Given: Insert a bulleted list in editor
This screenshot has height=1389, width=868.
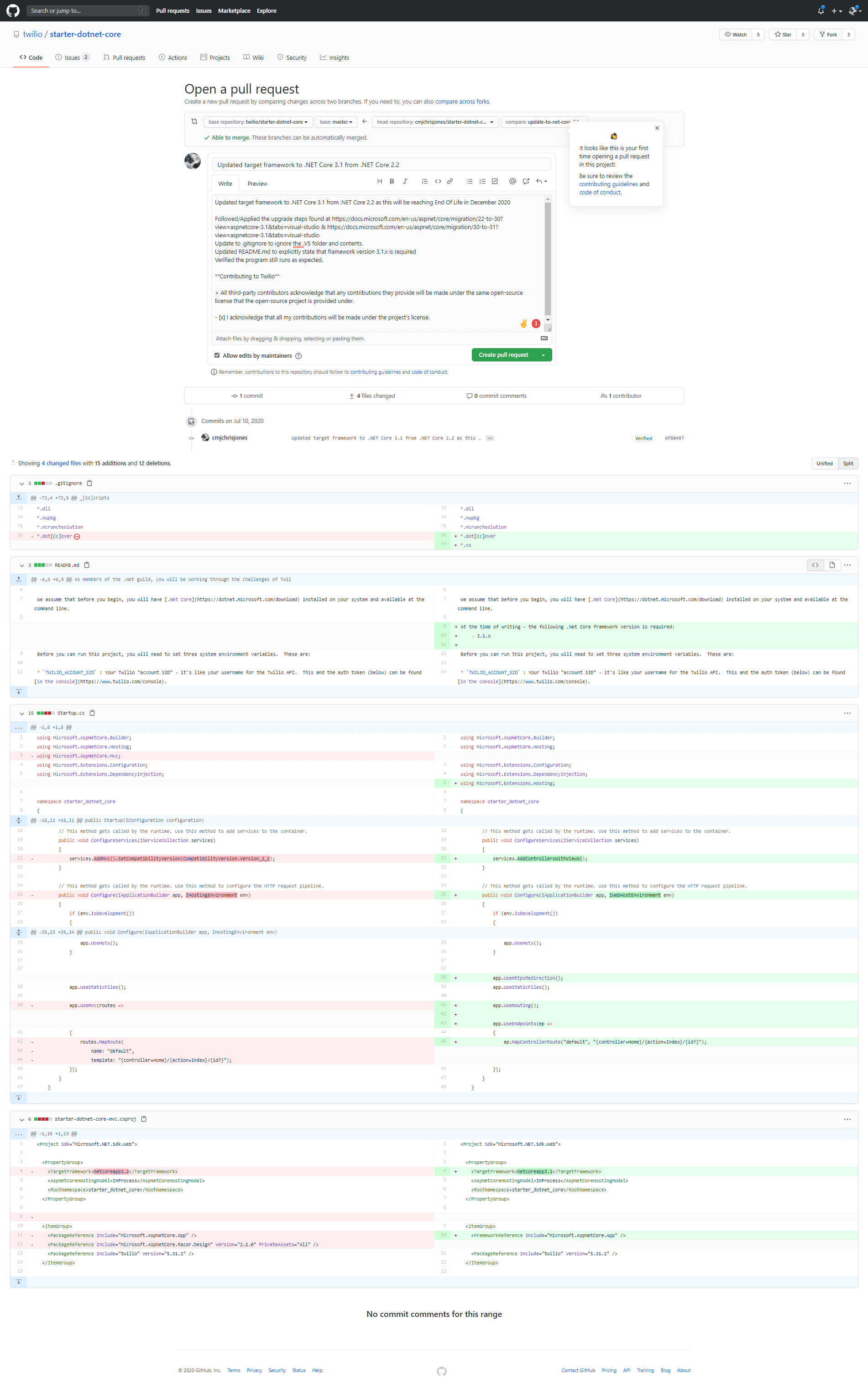Looking at the screenshot, I should pyautogui.click(x=470, y=181).
